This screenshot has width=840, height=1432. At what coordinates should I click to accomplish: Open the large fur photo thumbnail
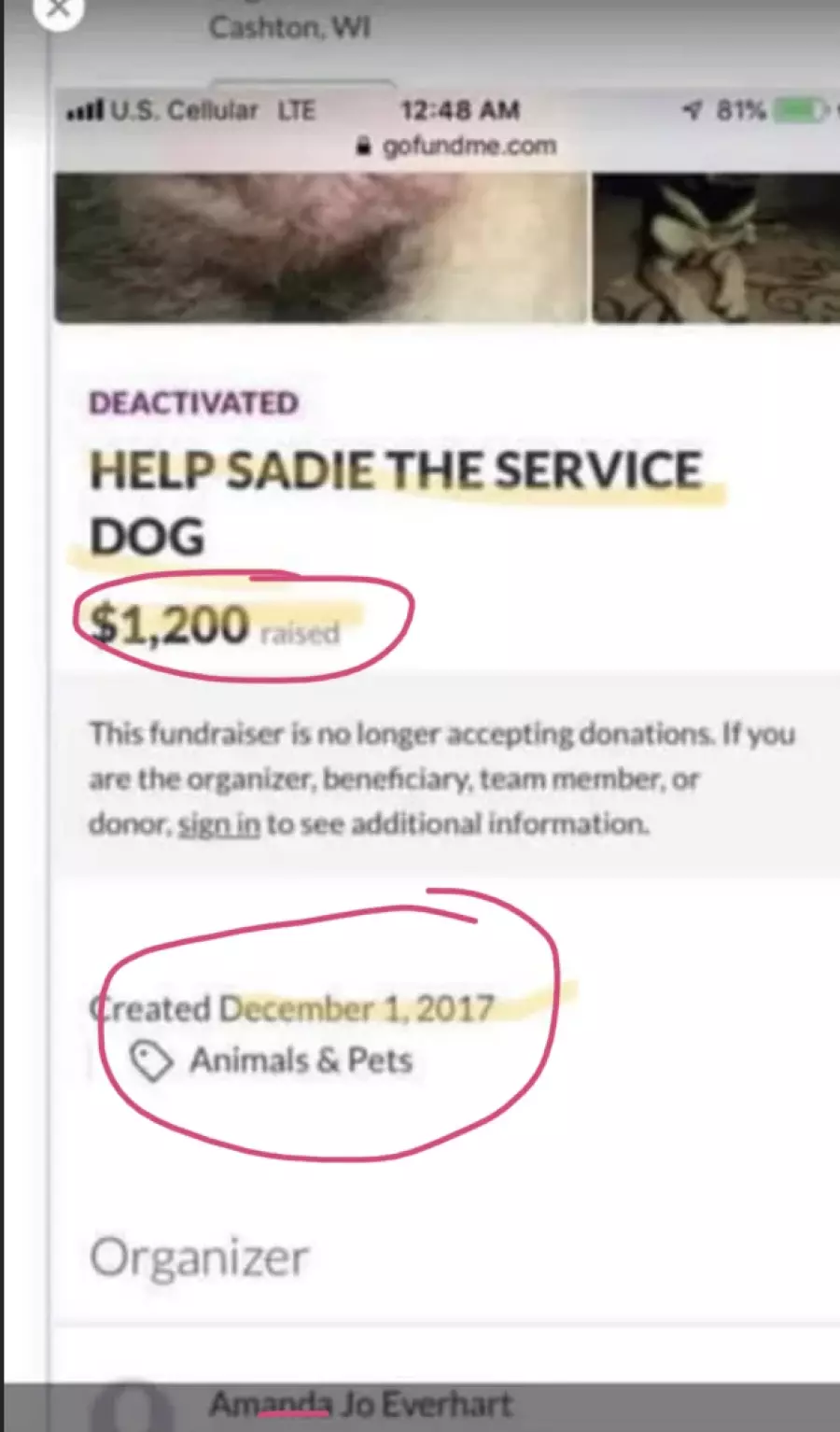coord(320,247)
